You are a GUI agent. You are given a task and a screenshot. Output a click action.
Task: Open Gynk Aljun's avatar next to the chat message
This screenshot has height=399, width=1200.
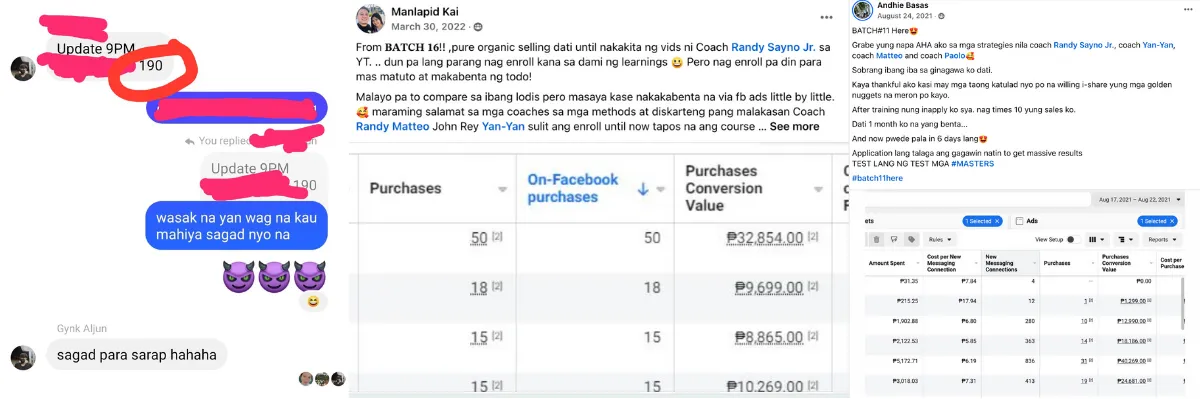click(22, 356)
